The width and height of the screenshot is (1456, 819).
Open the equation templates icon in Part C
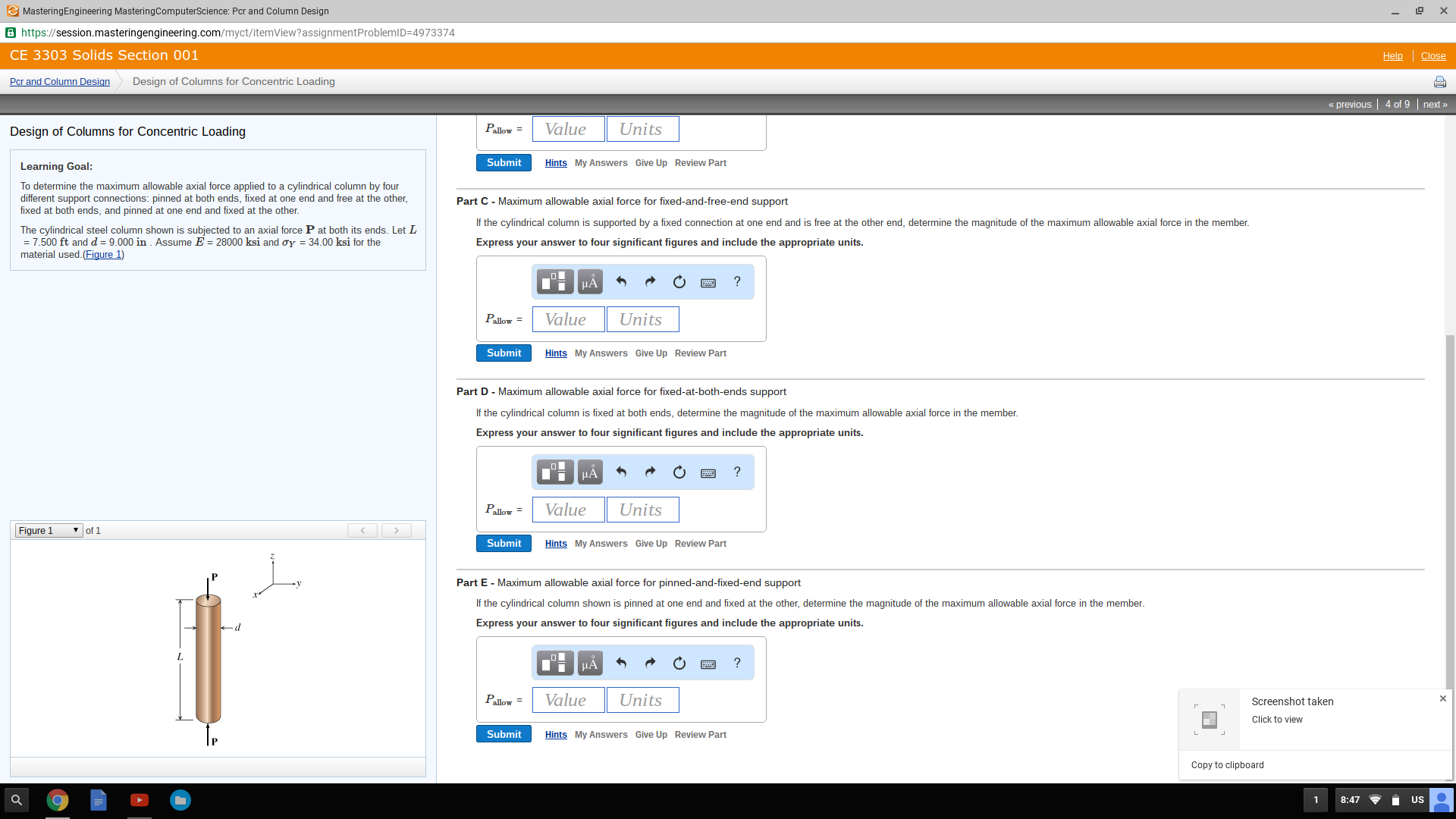(554, 281)
